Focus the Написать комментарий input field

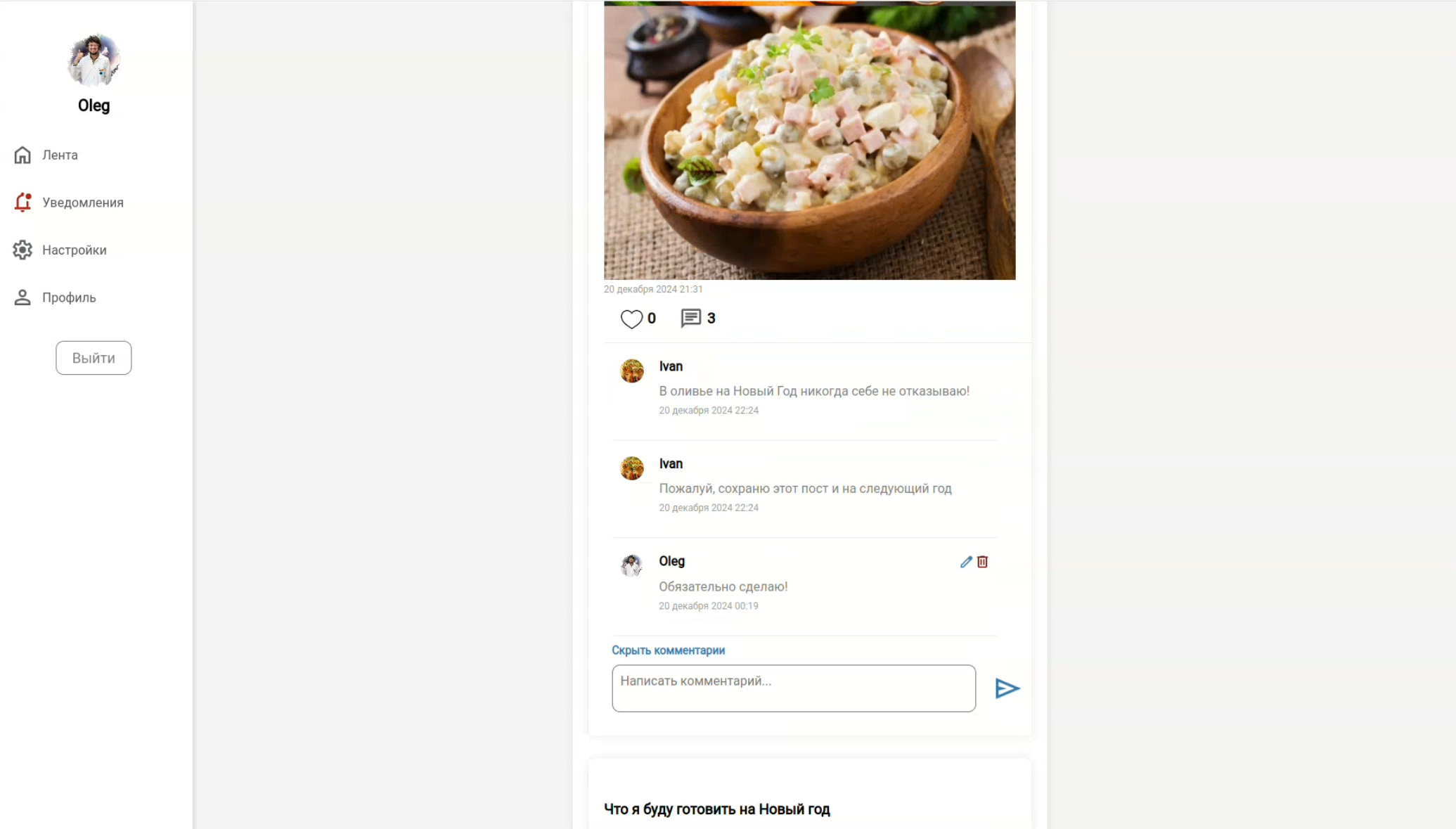(x=794, y=688)
